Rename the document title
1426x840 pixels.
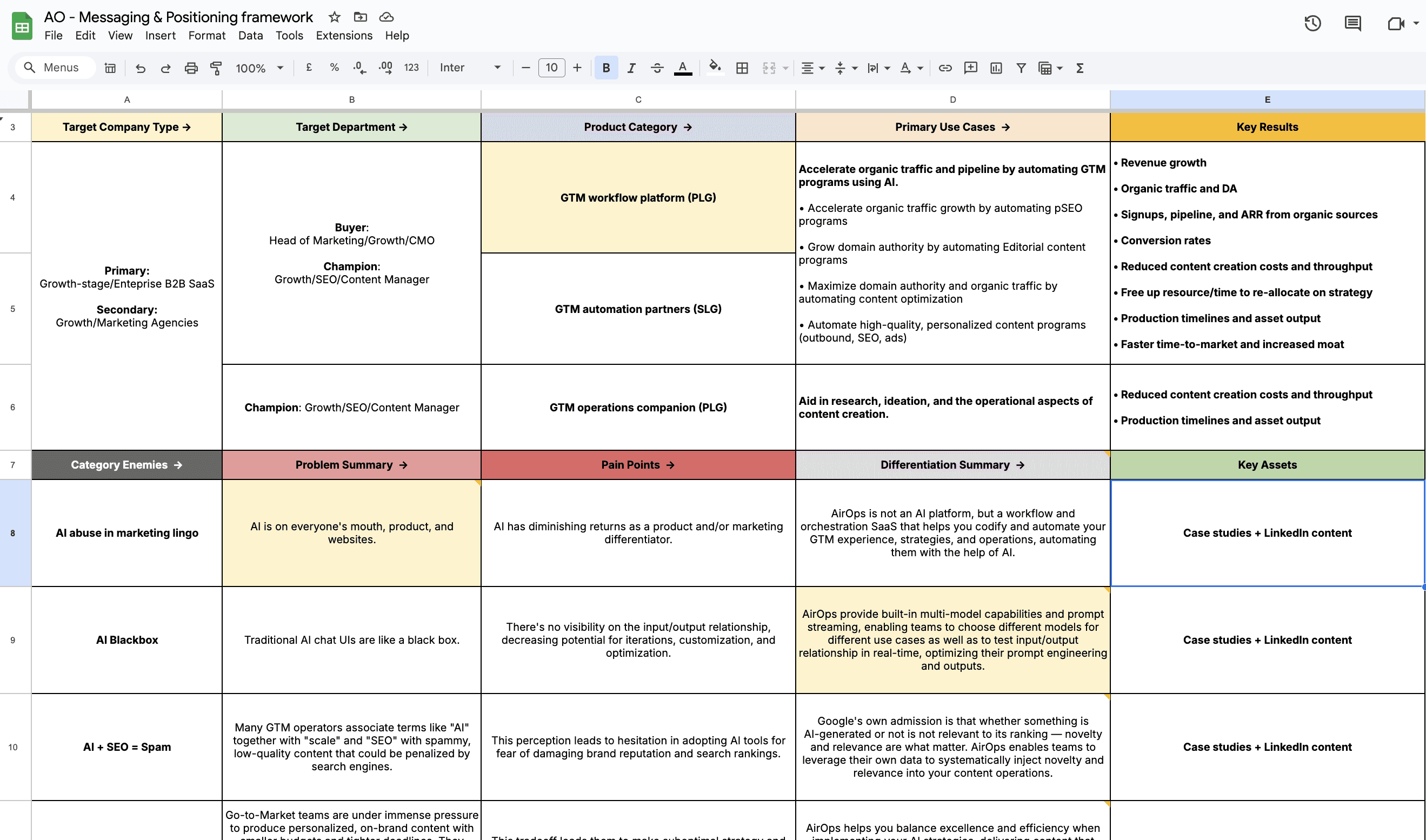click(x=178, y=17)
